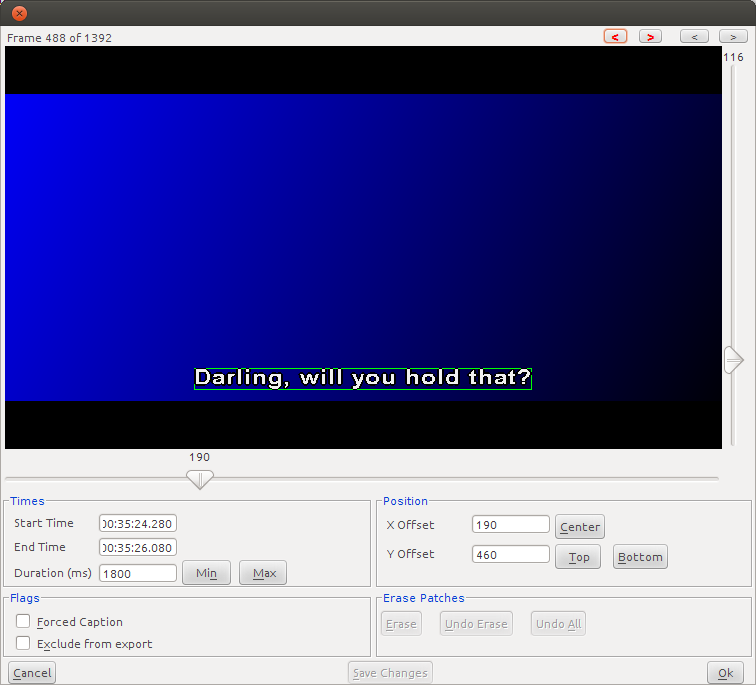Click into the Start Time field

(x=138, y=524)
